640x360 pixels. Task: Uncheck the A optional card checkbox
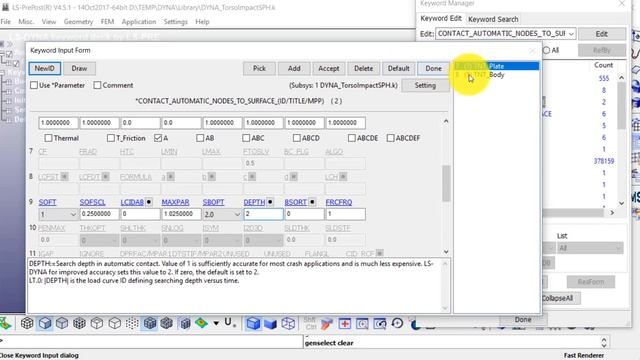pyautogui.click(x=158, y=138)
